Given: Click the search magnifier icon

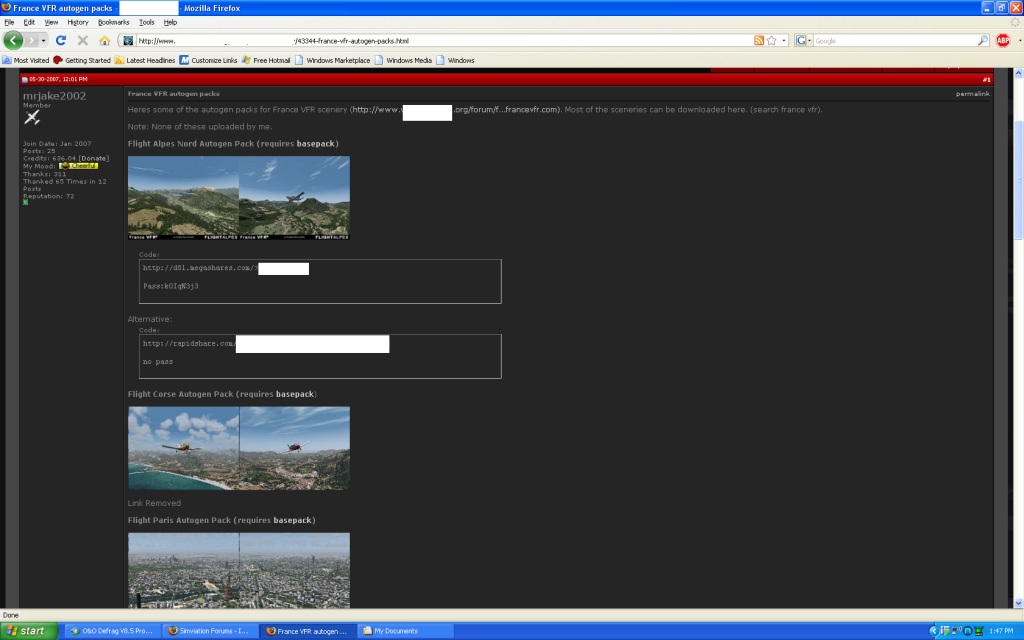Looking at the screenshot, I should 982,41.
